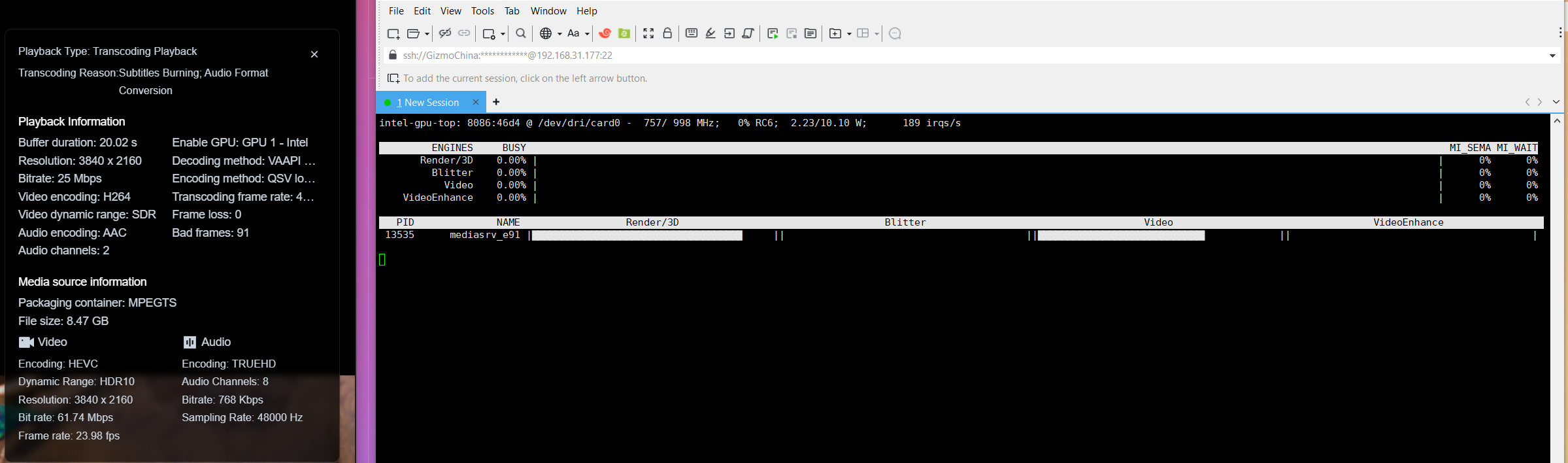This screenshot has width=1568, height=463.
Task: Click the green Xftp file transfer icon
Action: pyautogui.click(x=624, y=33)
